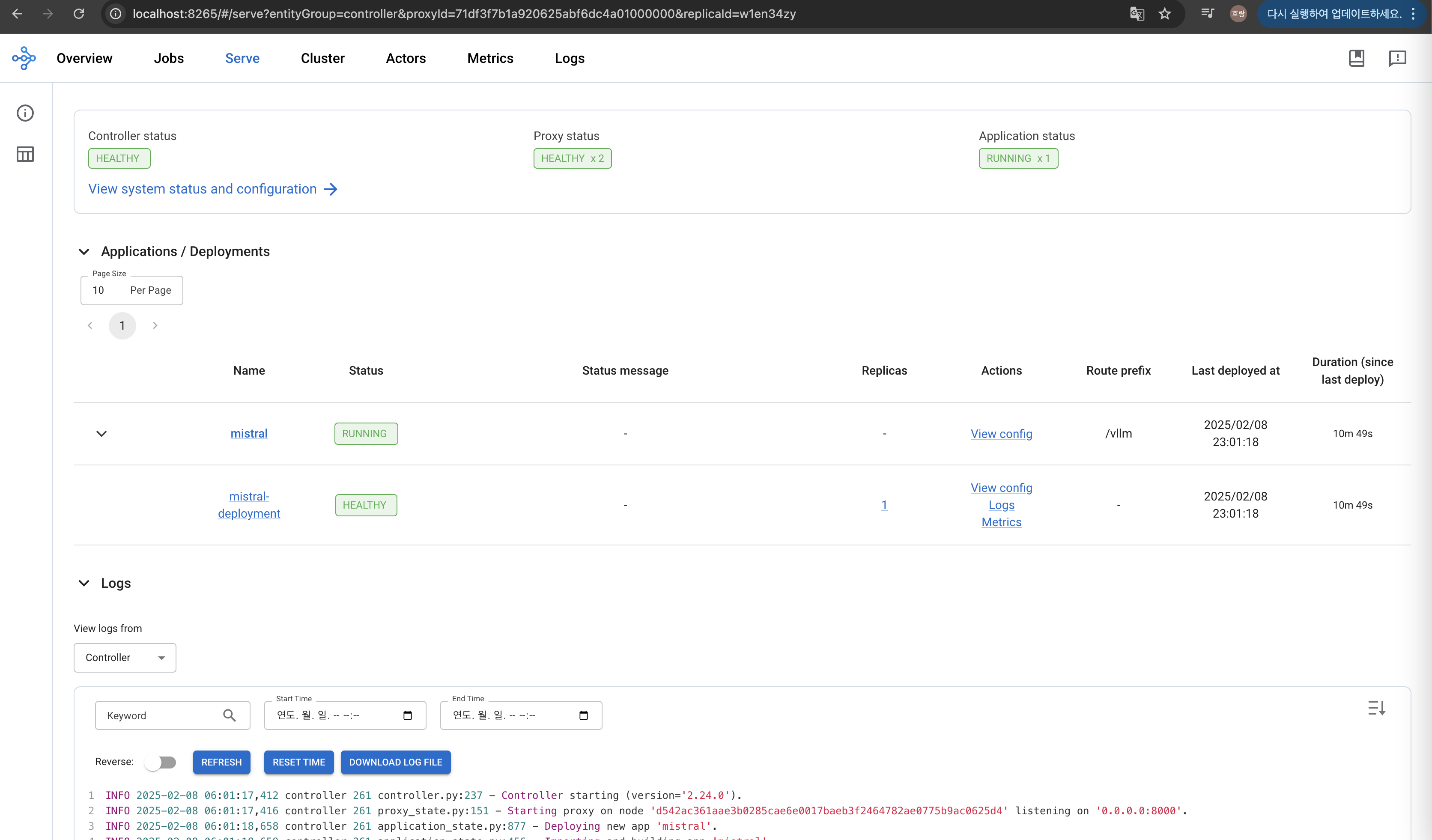Click the Keyword search magnifier icon

(229, 715)
